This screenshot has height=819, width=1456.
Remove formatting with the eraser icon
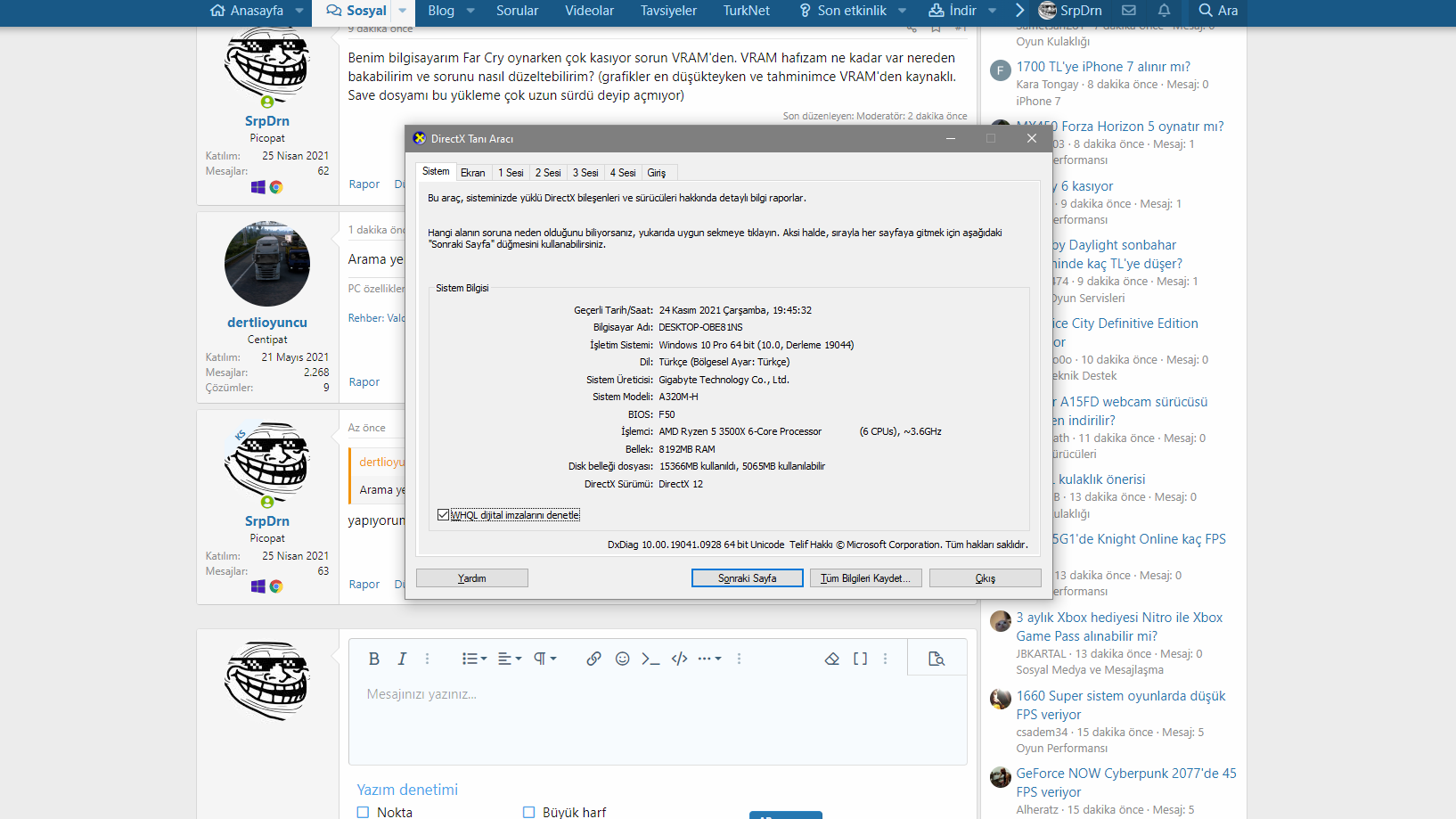[x=832, y=659]
